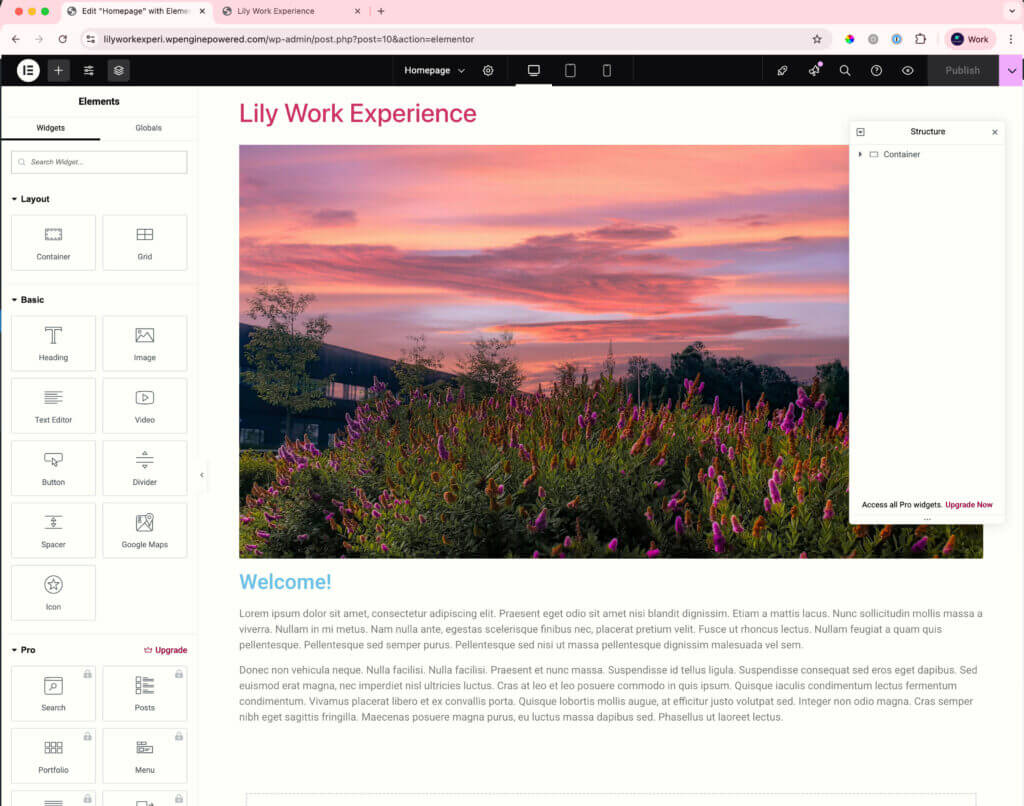Select the Icon widget

[x=54, y=593]
